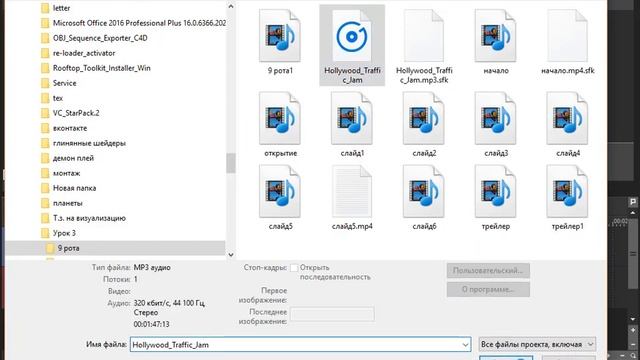Select the Hollywood_Traffic_Jam.mp3.sfk file
Image resolution: width=640 pixels, height=360 pixels.
point(424,46)
